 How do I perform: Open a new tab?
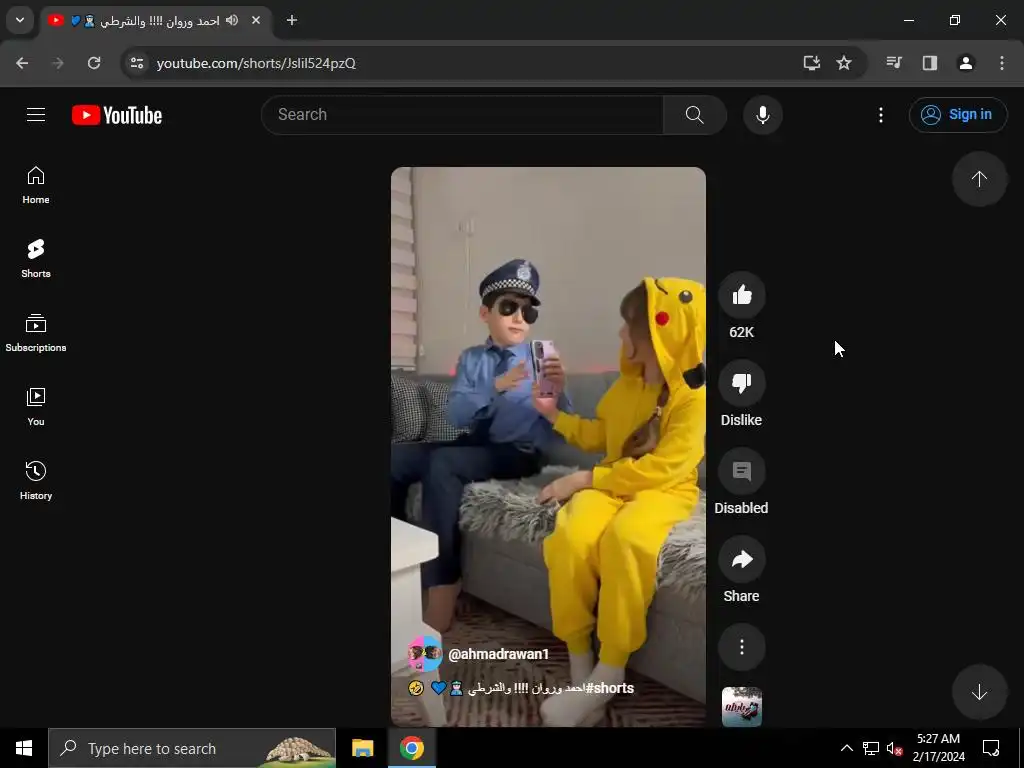pyautogui.click(x=292, y=20)
